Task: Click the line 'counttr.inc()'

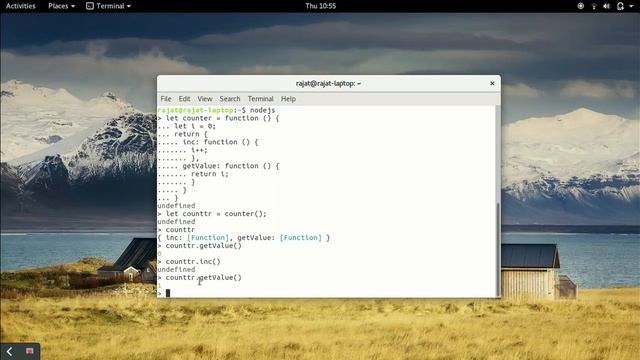Action: coord(193,262)
